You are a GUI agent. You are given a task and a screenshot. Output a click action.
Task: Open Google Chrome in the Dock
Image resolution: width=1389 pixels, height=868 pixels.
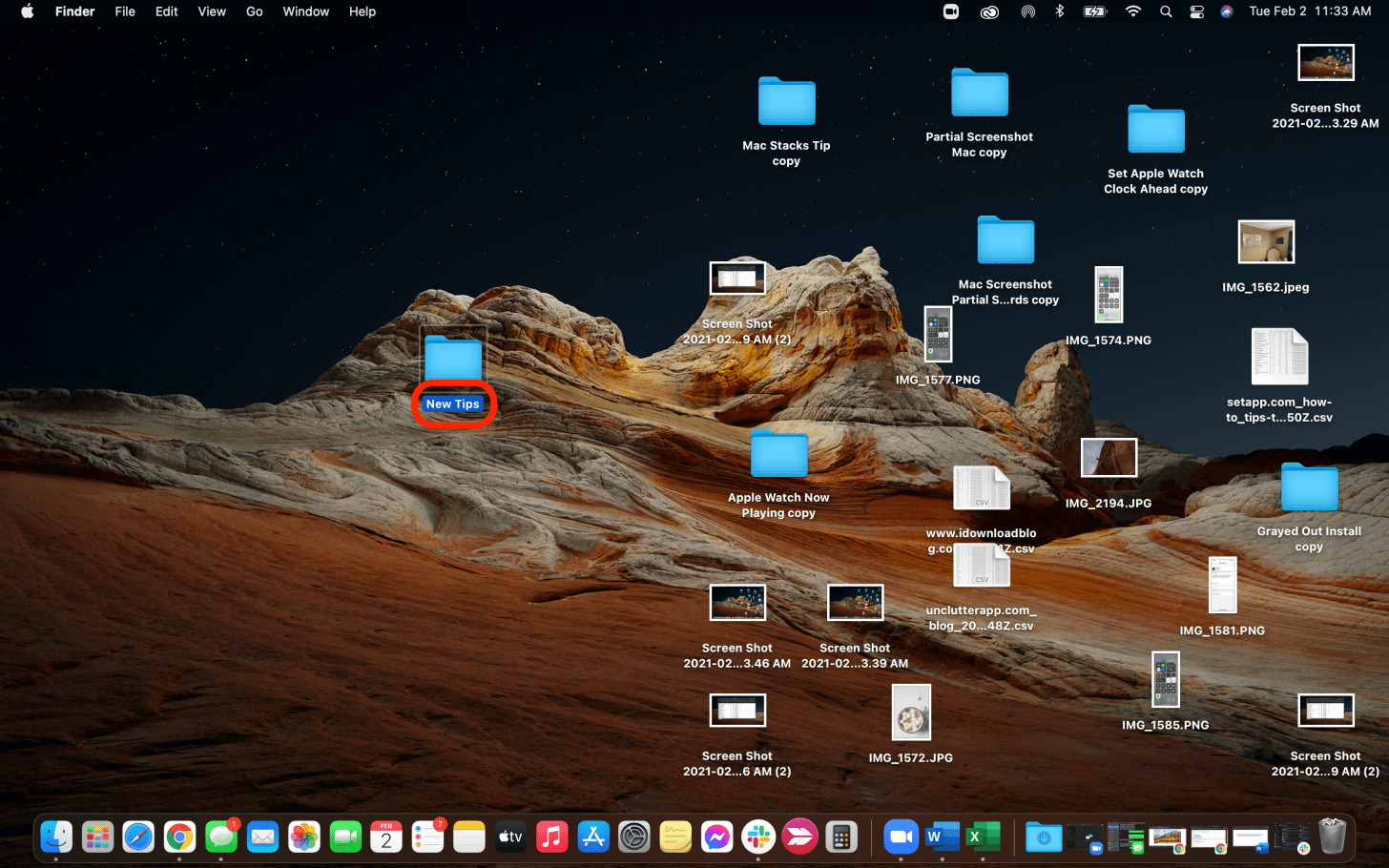[179, 837]
